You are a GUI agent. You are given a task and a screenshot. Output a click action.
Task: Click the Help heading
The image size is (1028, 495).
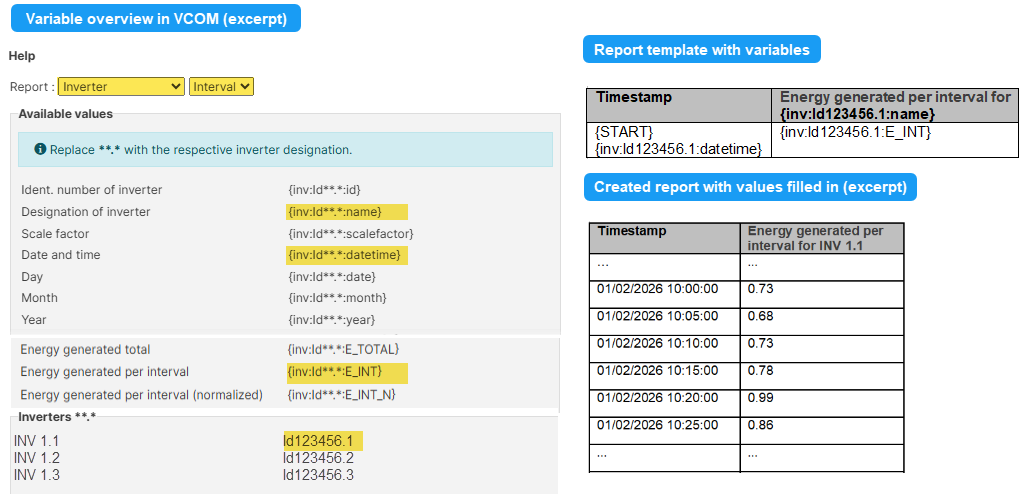(x=22, y=56)
